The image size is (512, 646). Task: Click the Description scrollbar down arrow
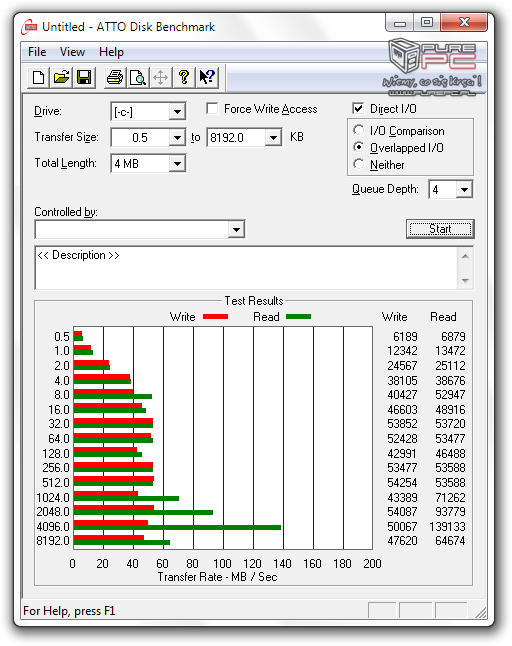[x=465, y=281]
